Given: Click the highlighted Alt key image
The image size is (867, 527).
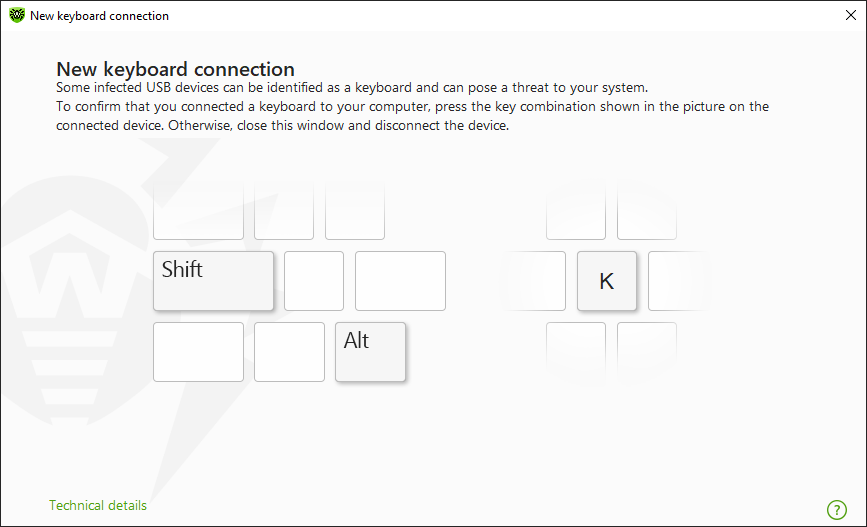Looking at the screenshot, I should click(370, 352).
